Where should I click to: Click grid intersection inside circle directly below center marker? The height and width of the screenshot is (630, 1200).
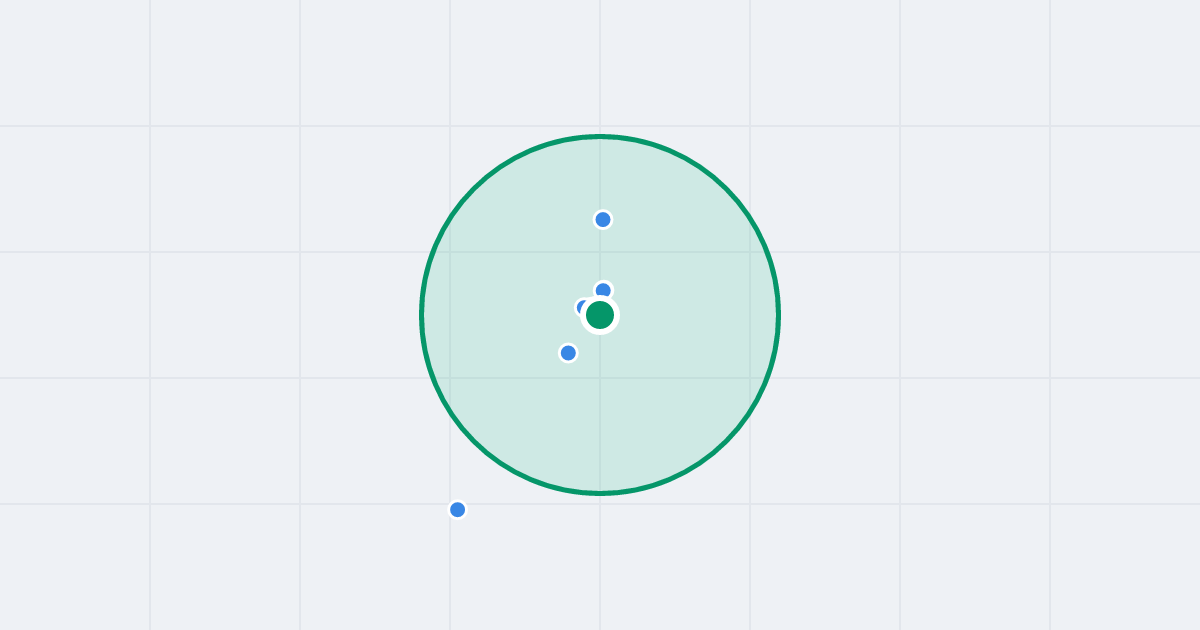click(x=600, y=378)
